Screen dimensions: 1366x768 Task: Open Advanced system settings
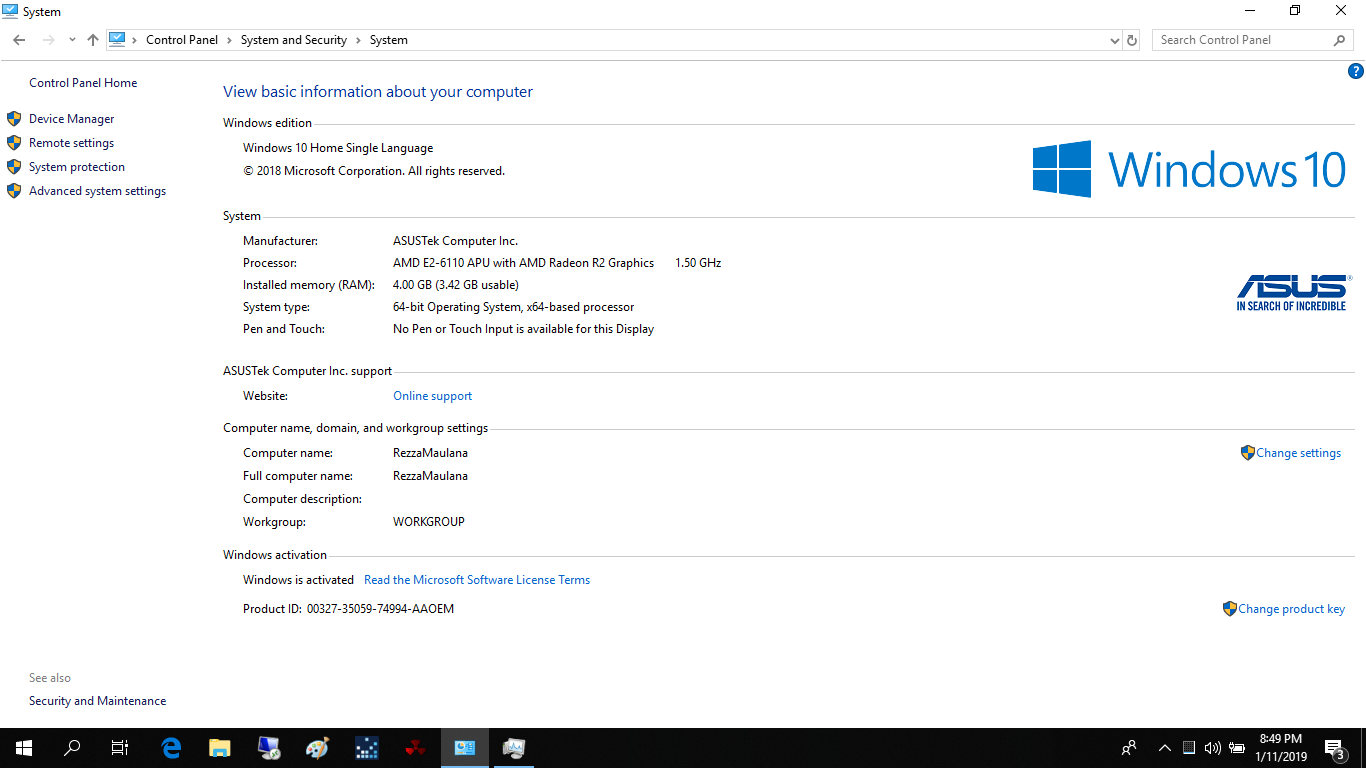point(98,191)
